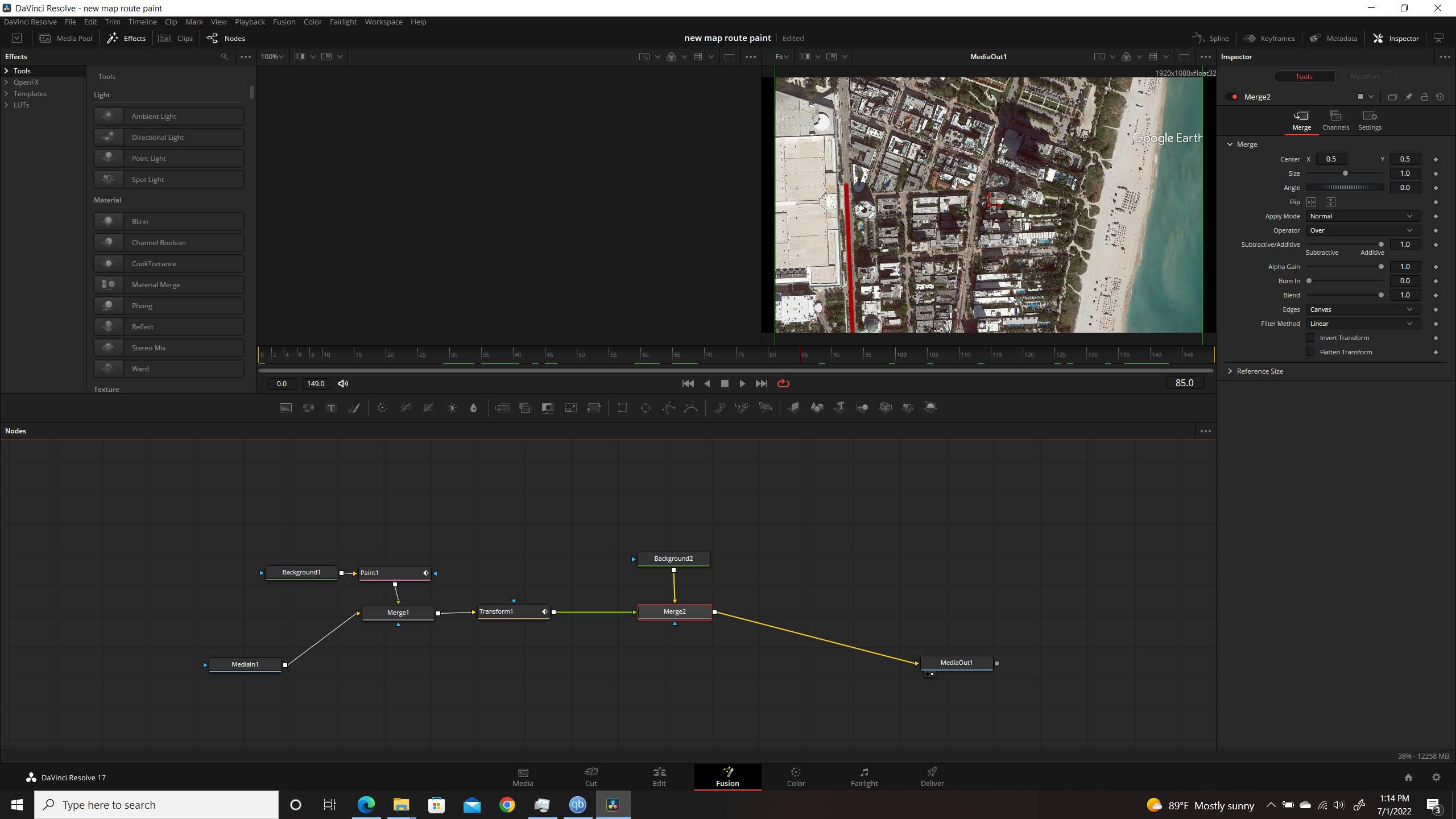Toggle audio mute in the viewer controls

[343, 384]
